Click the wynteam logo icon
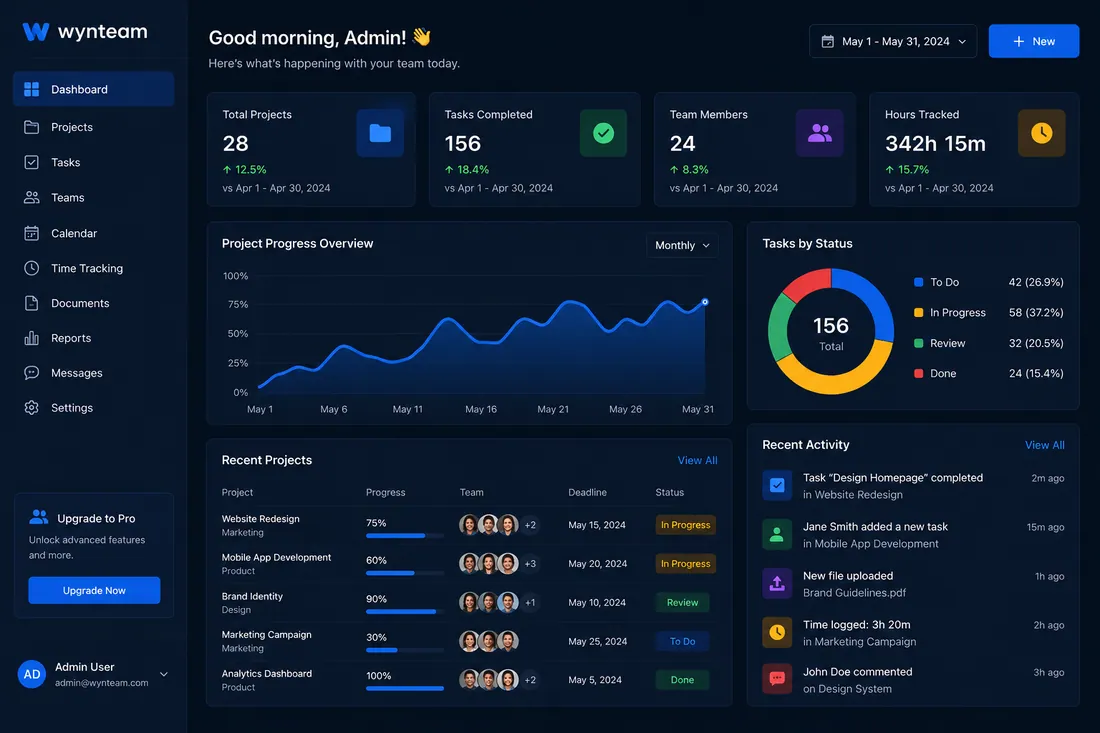Image resolution: width=1100 pixels, height=733 pixels. tap(36, 32)
